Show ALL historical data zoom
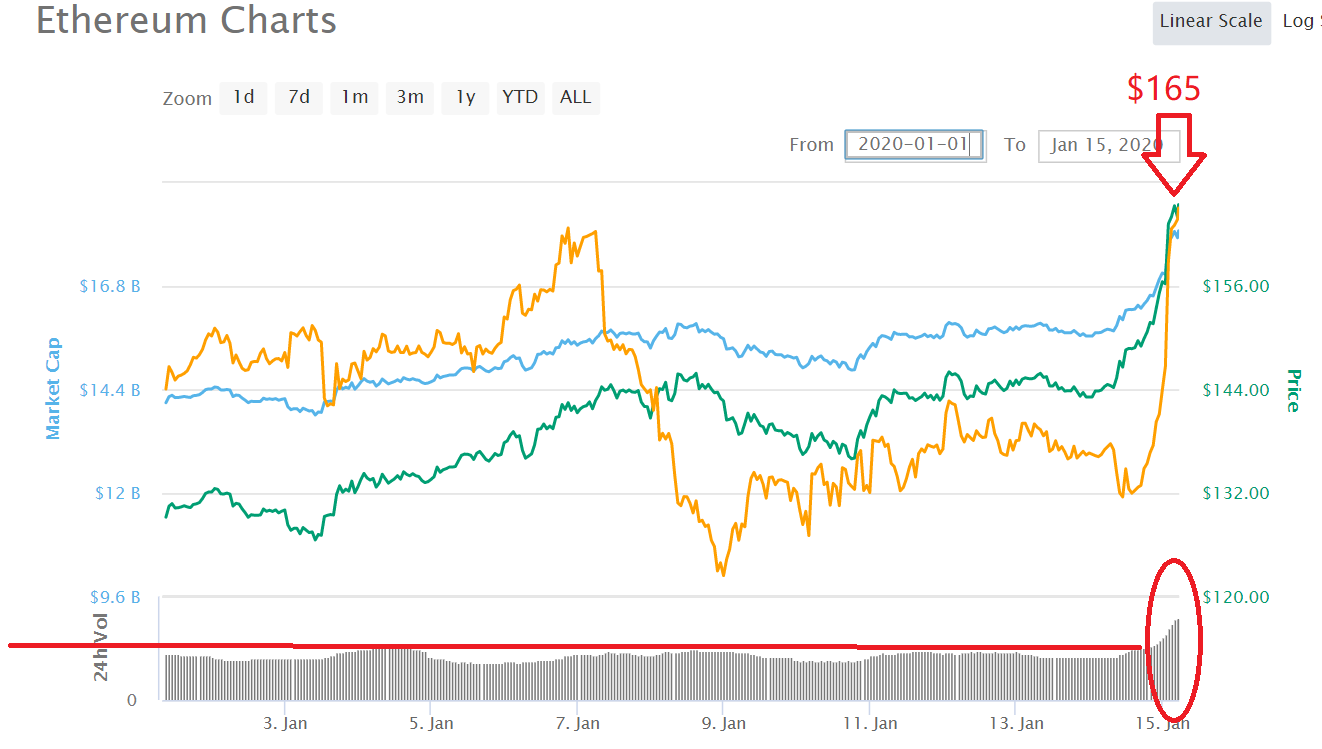 point(576,97)
